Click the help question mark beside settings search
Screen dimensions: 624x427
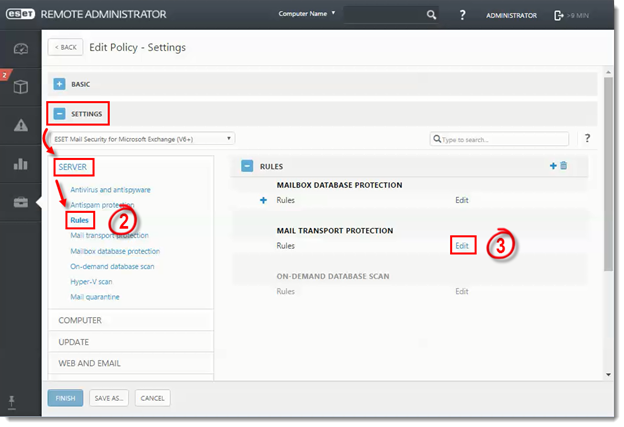click(587, 138)
